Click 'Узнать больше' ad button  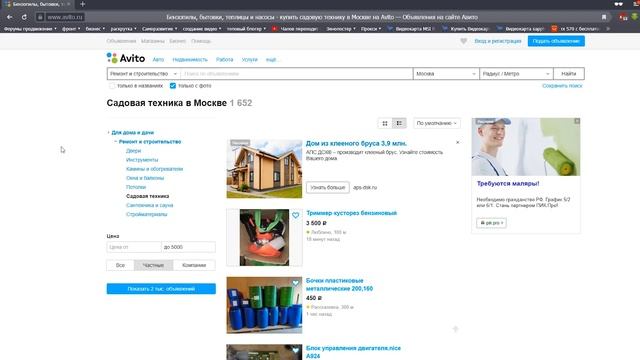[x=328, y=187]
